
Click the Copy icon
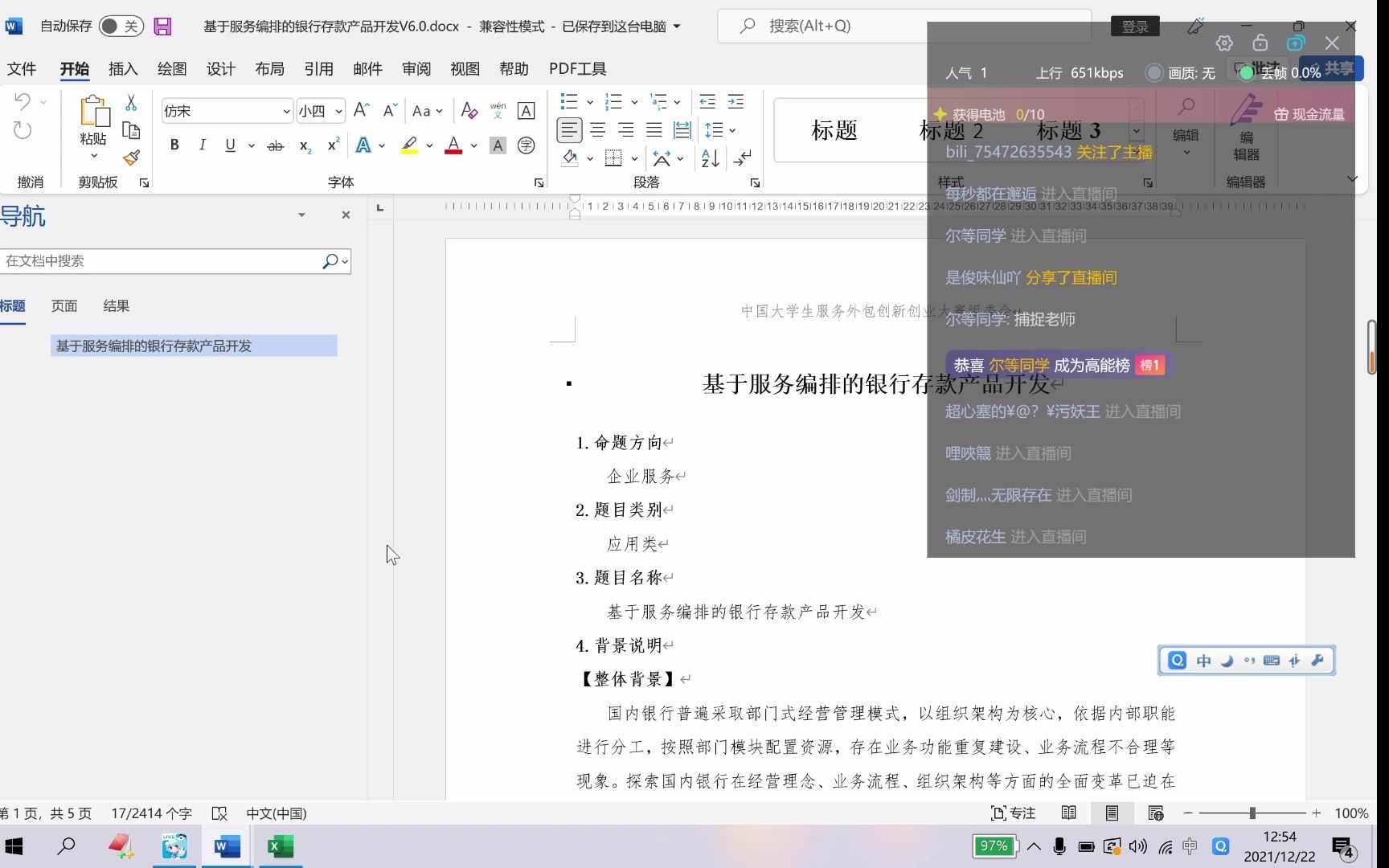coord(131,130)
